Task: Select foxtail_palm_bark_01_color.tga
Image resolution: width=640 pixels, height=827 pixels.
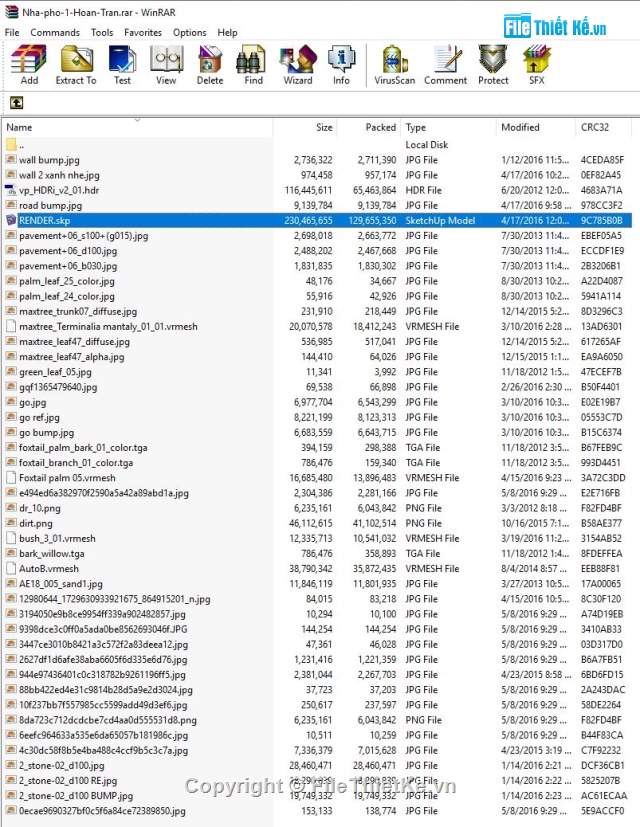Action: point(83,448)
